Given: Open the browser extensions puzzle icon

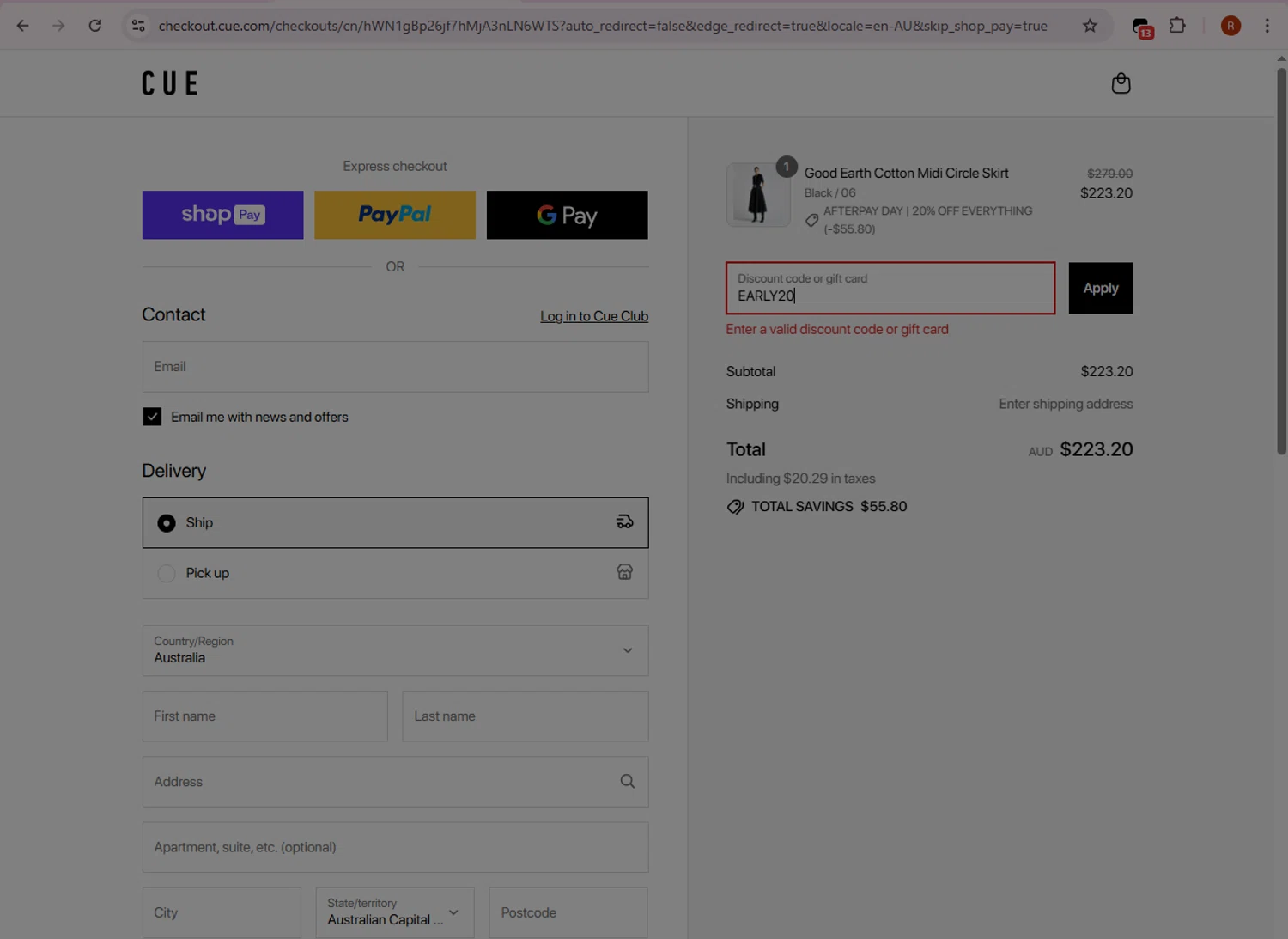Looking at the screenshot, I should (x=1177, y=26).
